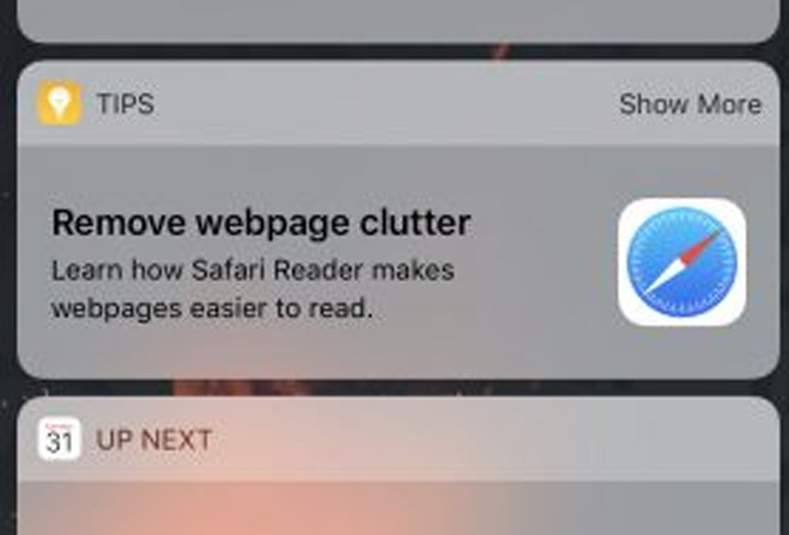
Task: Tap the partially visible widget card at top
Action: coord(399,20)
